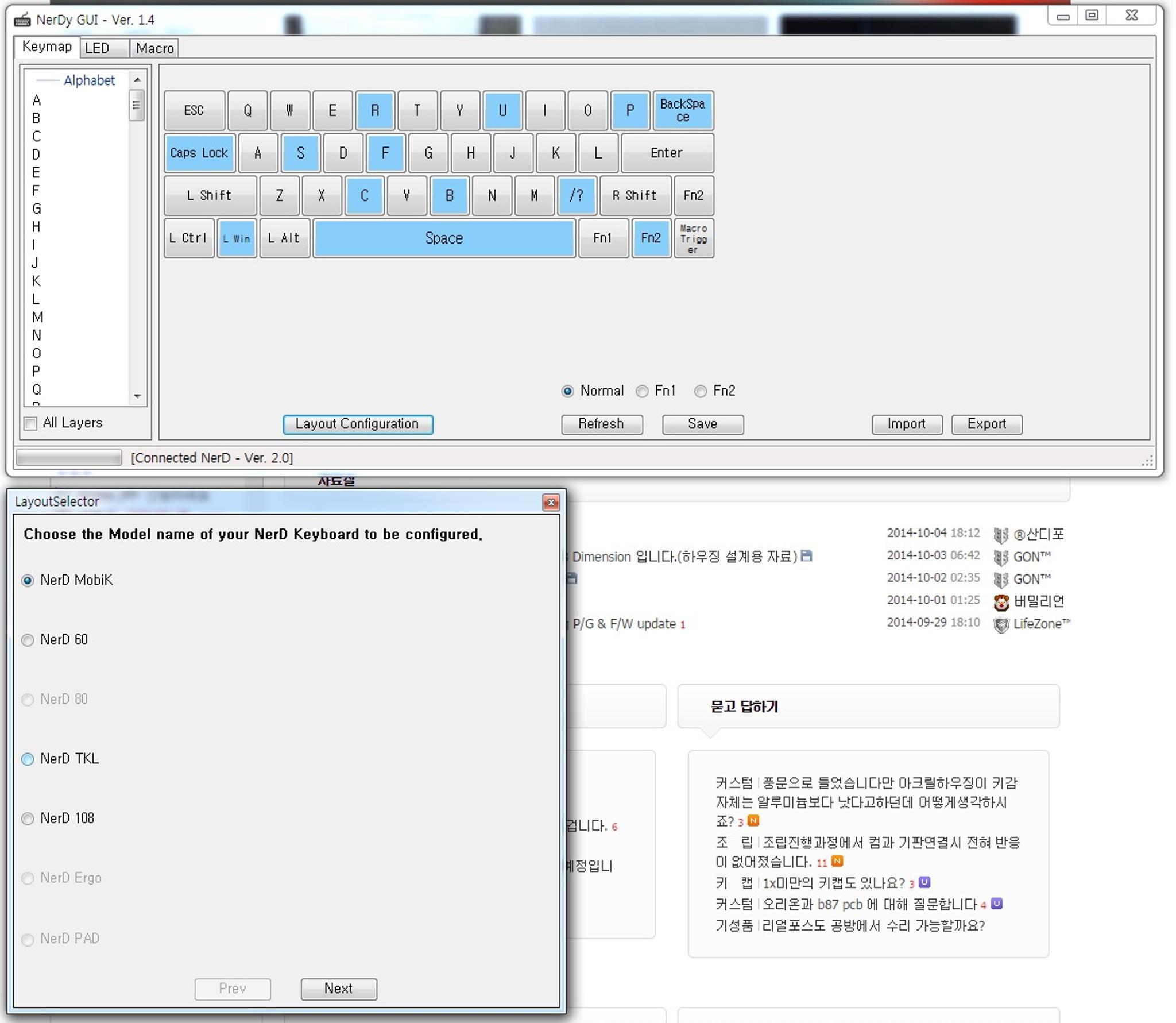
Task: Click the highlighted Space key
Action: pyautogui.click(x=444, y=238)
